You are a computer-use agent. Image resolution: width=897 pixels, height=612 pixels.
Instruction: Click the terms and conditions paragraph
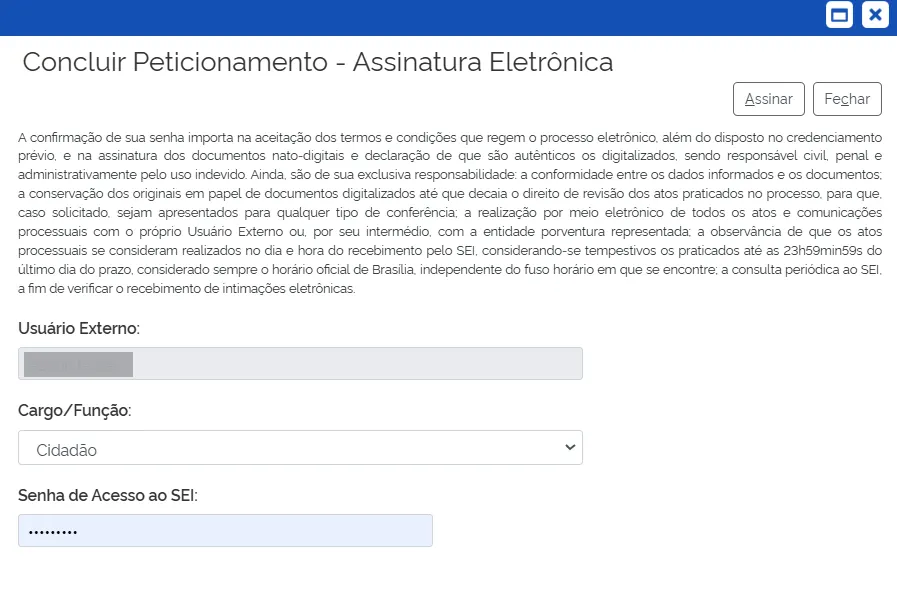tap(450, 212)
